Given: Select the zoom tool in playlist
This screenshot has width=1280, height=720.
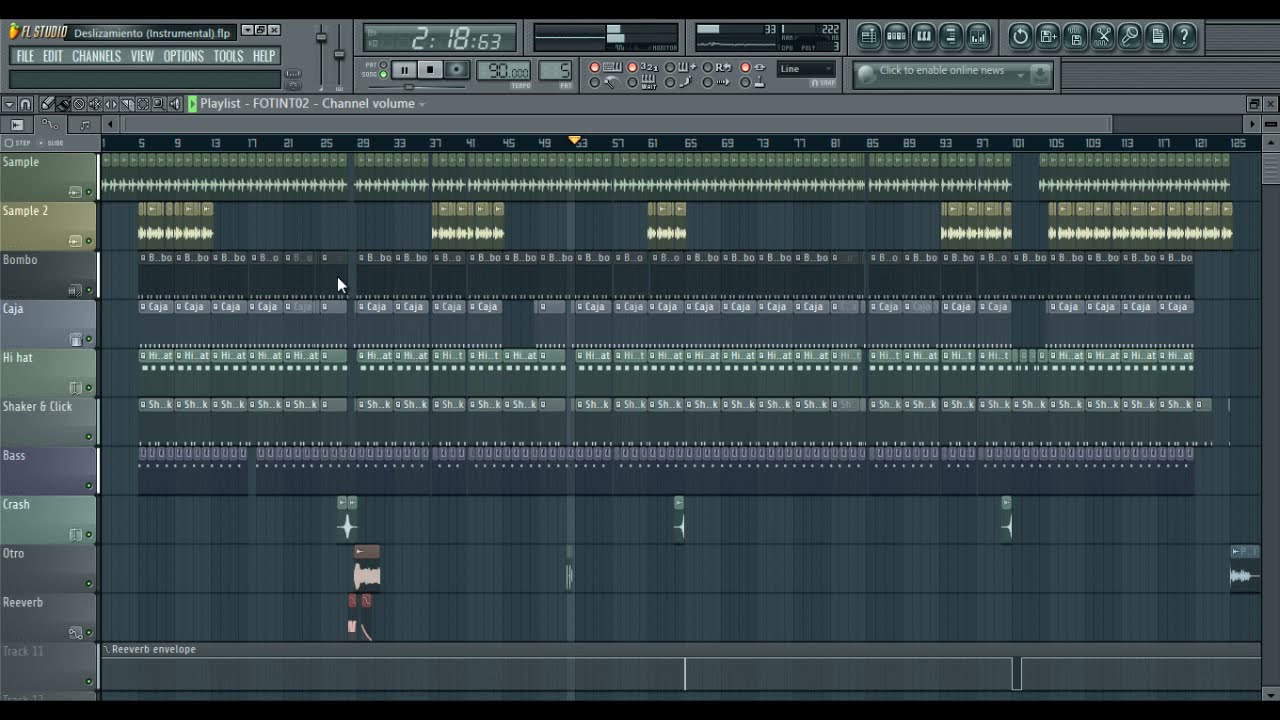Looking at the screenshot, I should 159,104.
